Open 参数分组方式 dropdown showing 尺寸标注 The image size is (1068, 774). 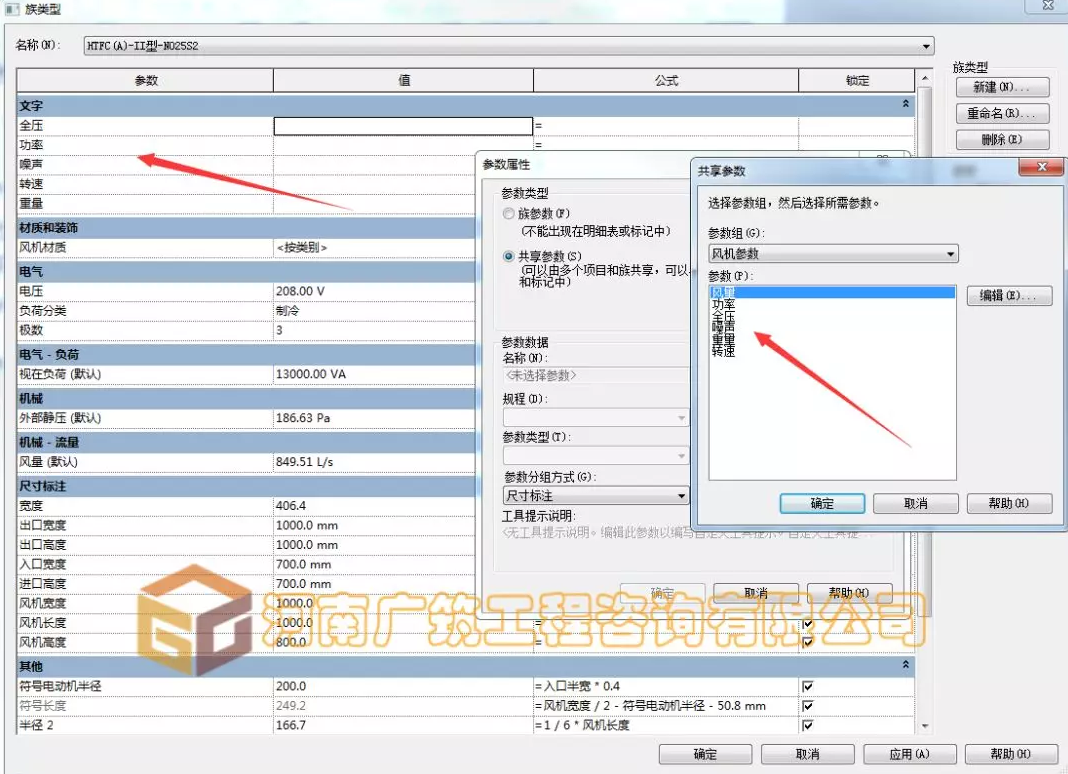coord(682,495)
